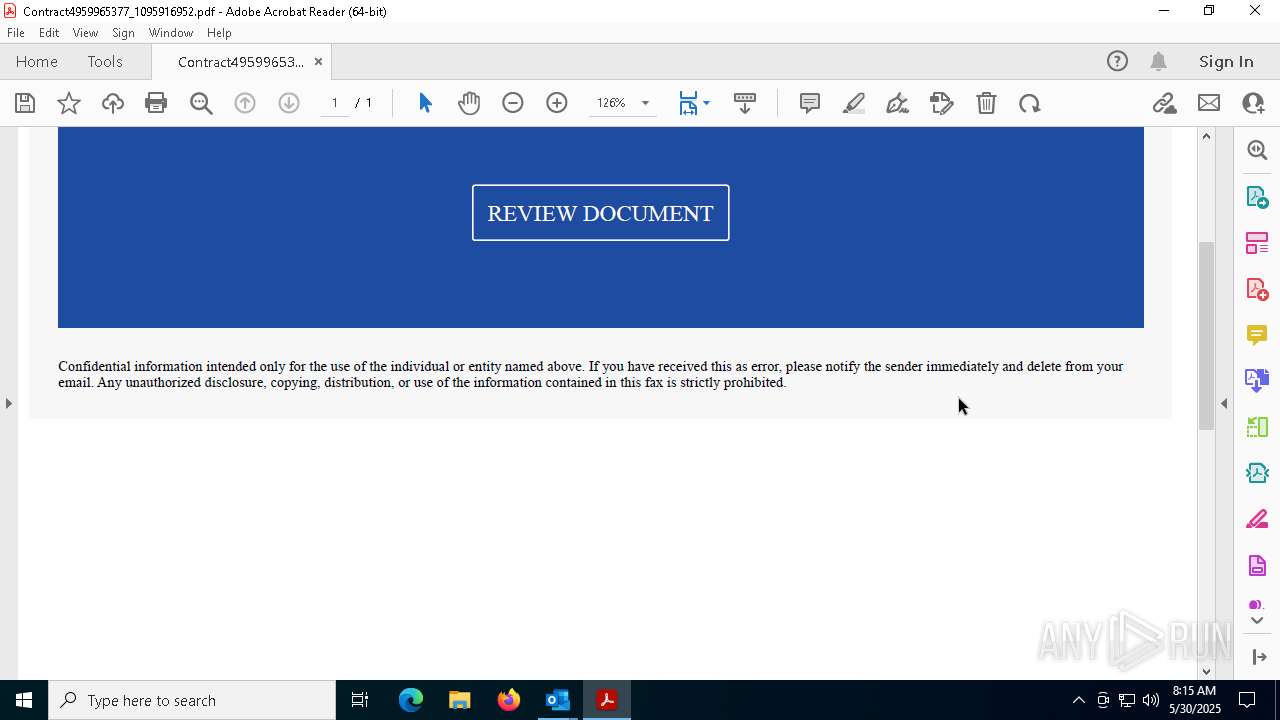Open zoom level dropdown at 126%
Screen dimensions: 1280x720
pyautogui.click(x=645, y=103)
